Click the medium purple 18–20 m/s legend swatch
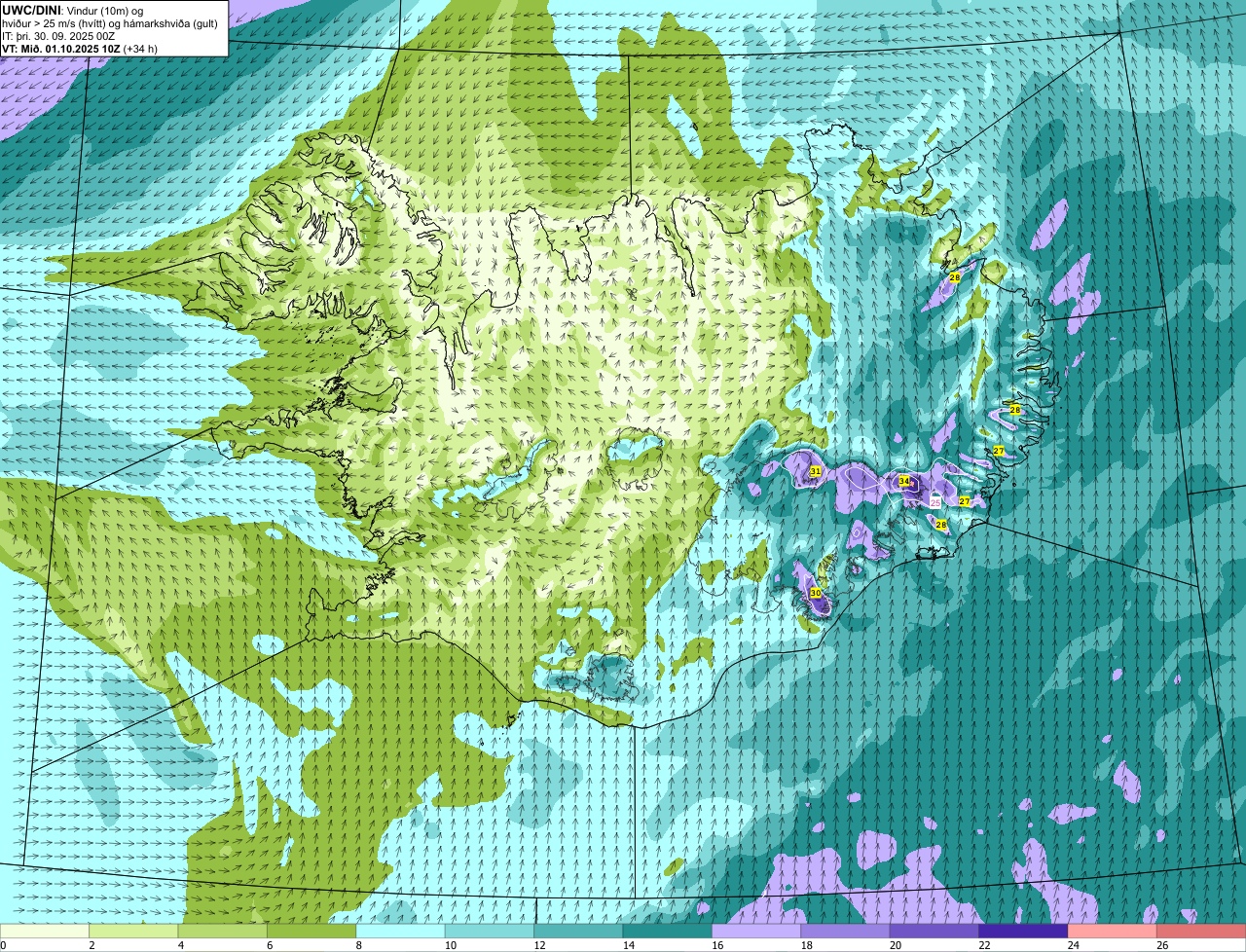This screenshot has width=1246, height=952. point(846,932)
